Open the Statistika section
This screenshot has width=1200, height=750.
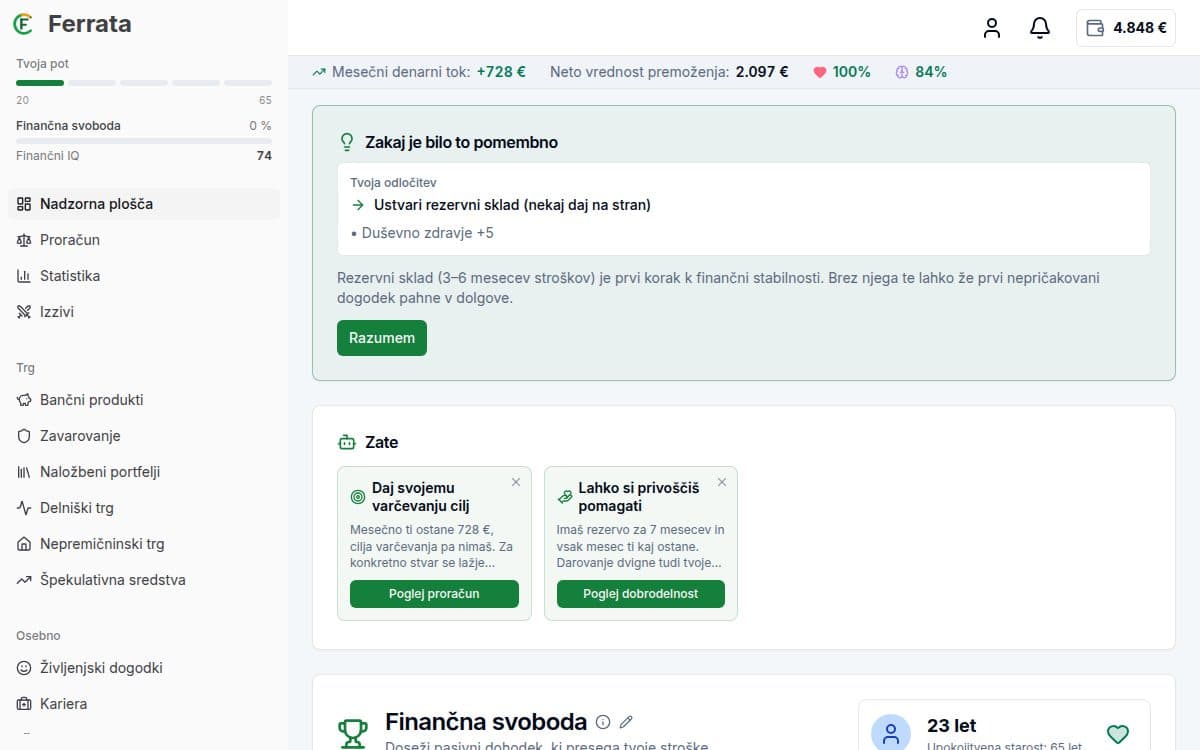[144, 276]
